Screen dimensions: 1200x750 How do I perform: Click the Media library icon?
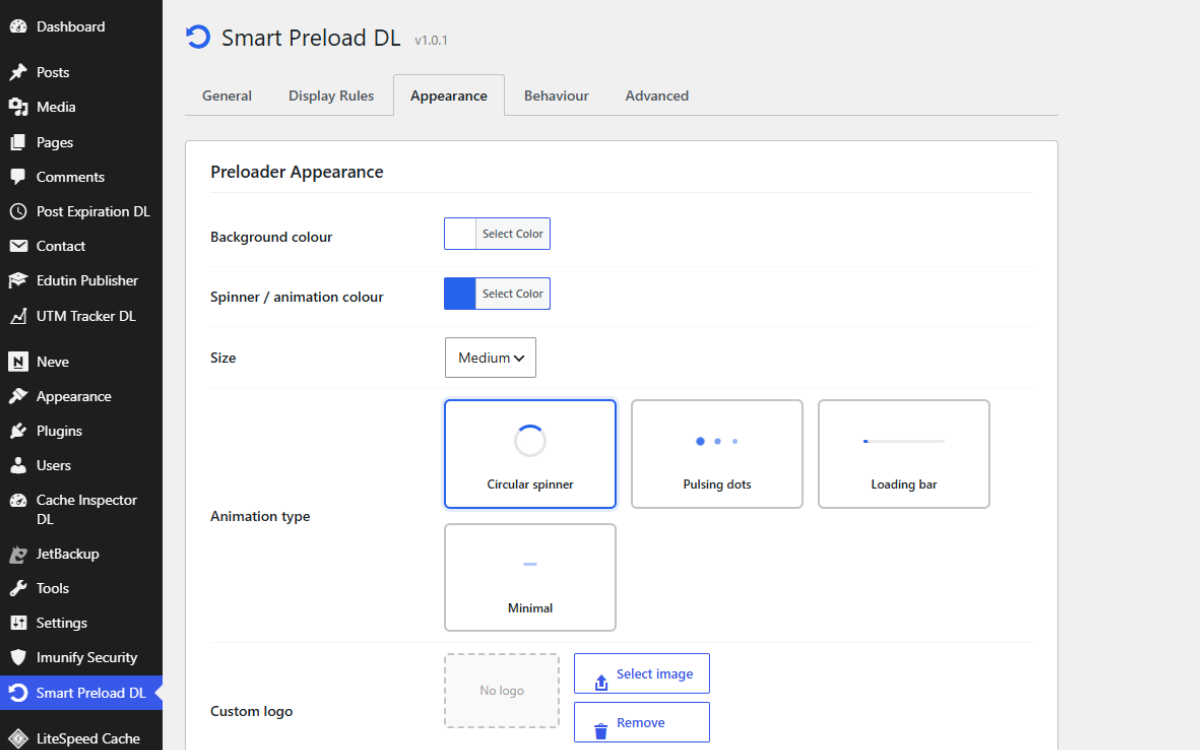click(18, 107)
